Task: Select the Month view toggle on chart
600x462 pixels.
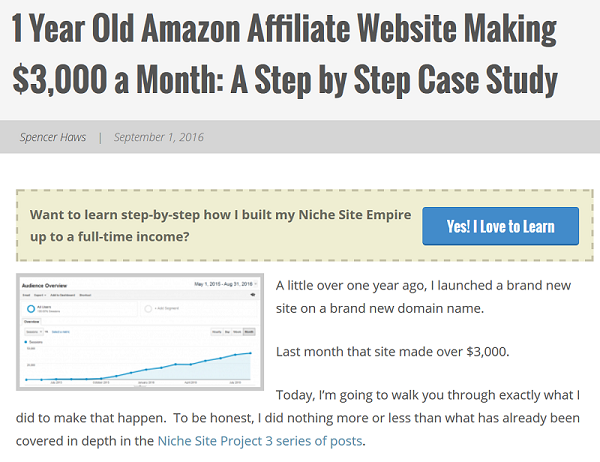Action: 249,330
